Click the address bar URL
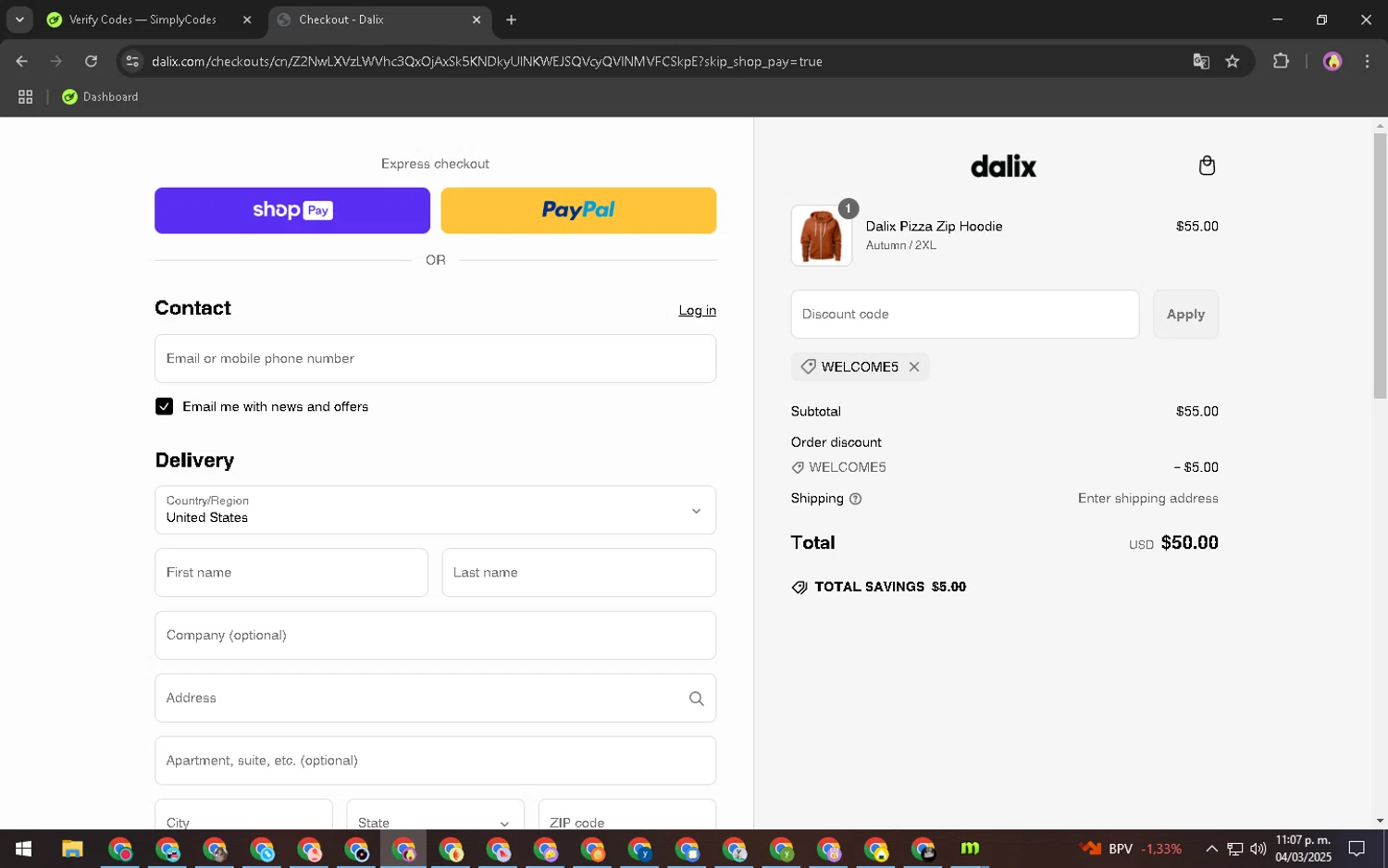The width and height of the screenshot is (1388, 868). (487, 61)
